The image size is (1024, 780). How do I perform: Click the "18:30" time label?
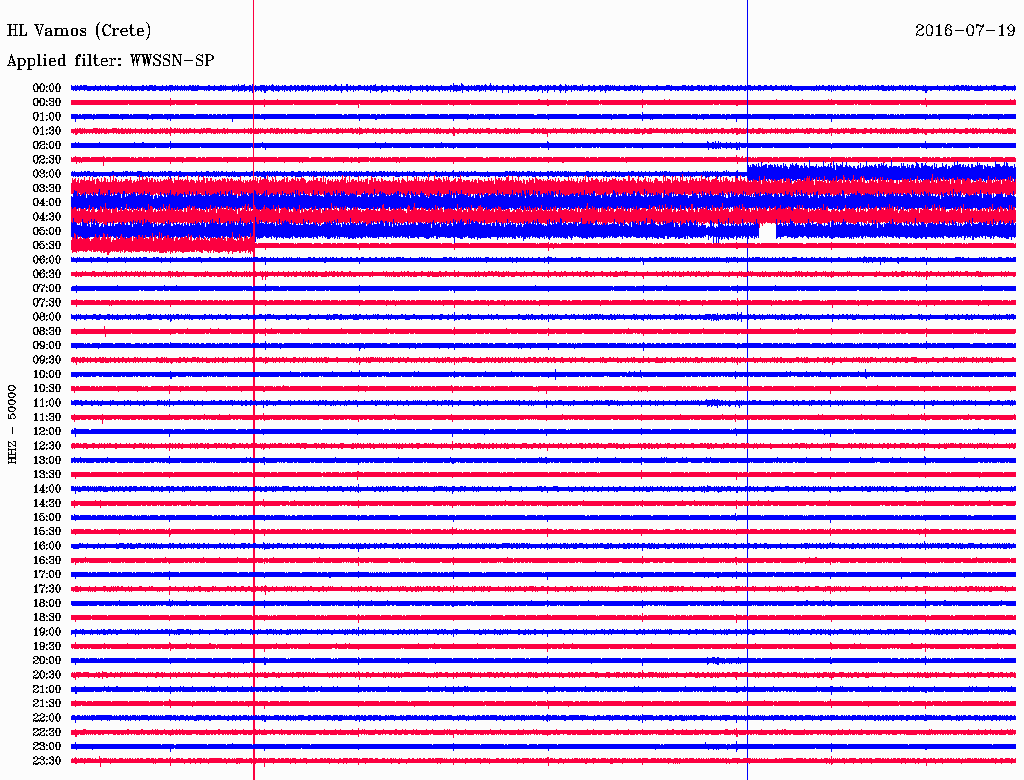pyautogui.click(x=47, y=618)
